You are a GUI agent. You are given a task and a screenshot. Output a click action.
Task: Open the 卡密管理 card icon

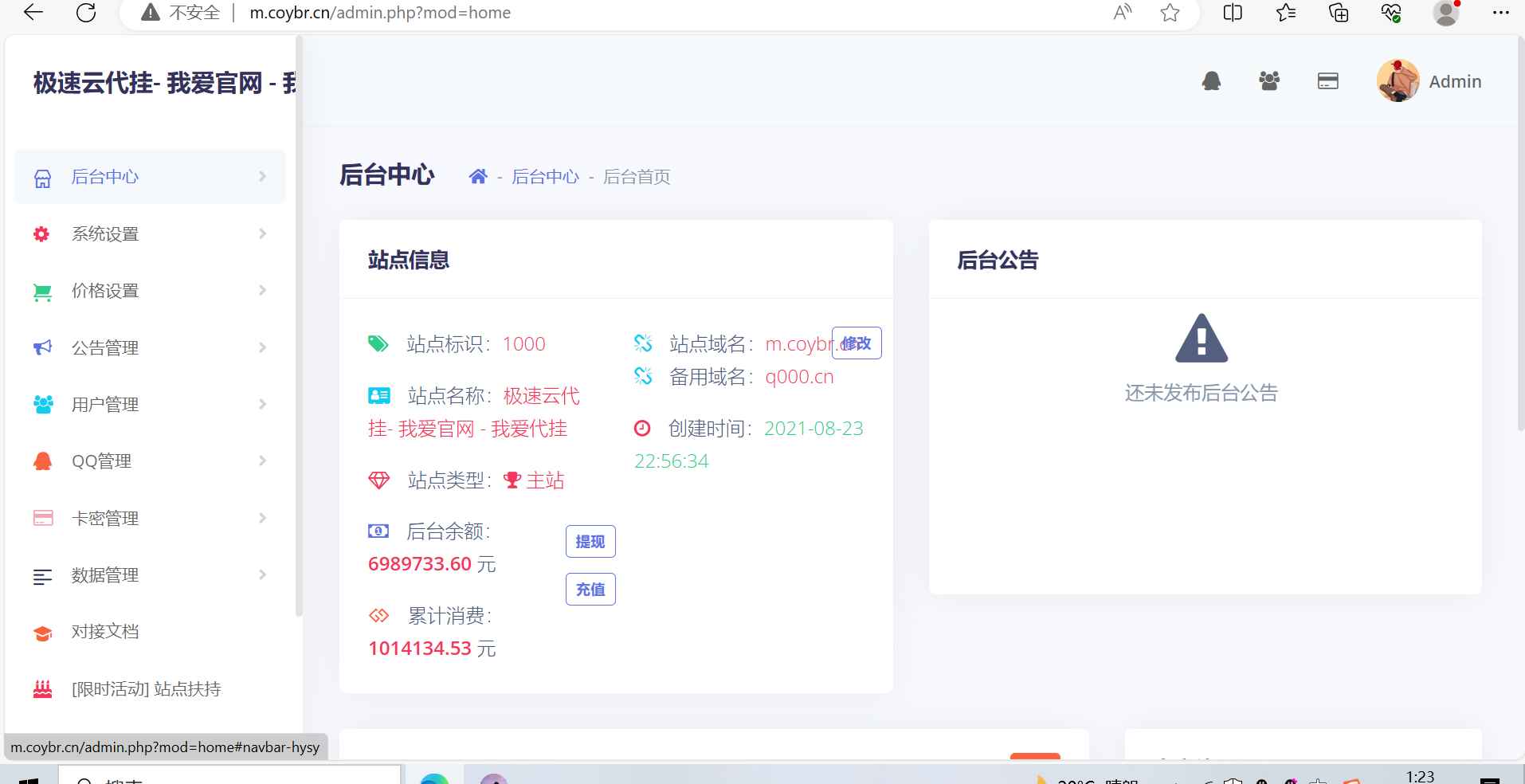point(42,518)
